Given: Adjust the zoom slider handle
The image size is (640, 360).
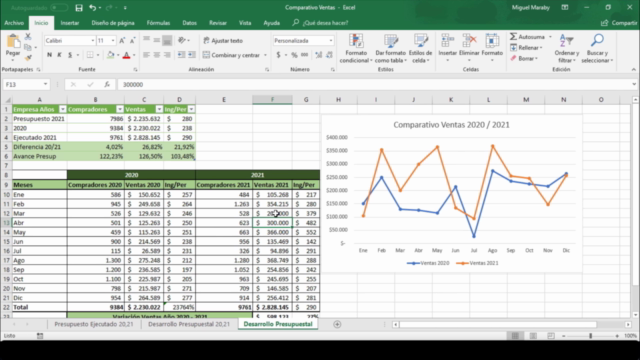Looking at the screenshot, I should [x=590, y=336].
